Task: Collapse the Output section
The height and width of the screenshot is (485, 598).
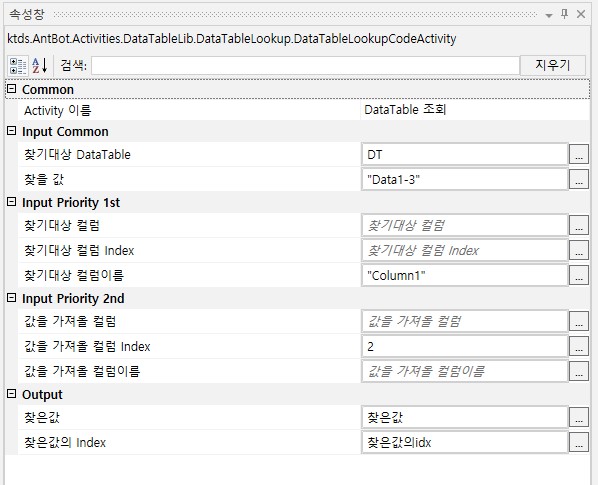Action: tap(12, 394)
